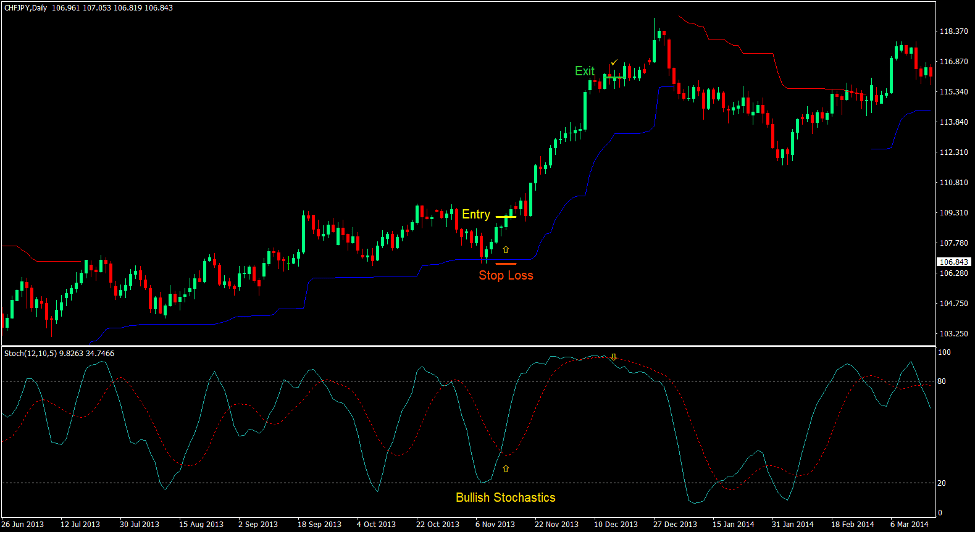This screenshot has width=977, height=533.
Task: Click the green Exit text label
Action: coord(584,71)
